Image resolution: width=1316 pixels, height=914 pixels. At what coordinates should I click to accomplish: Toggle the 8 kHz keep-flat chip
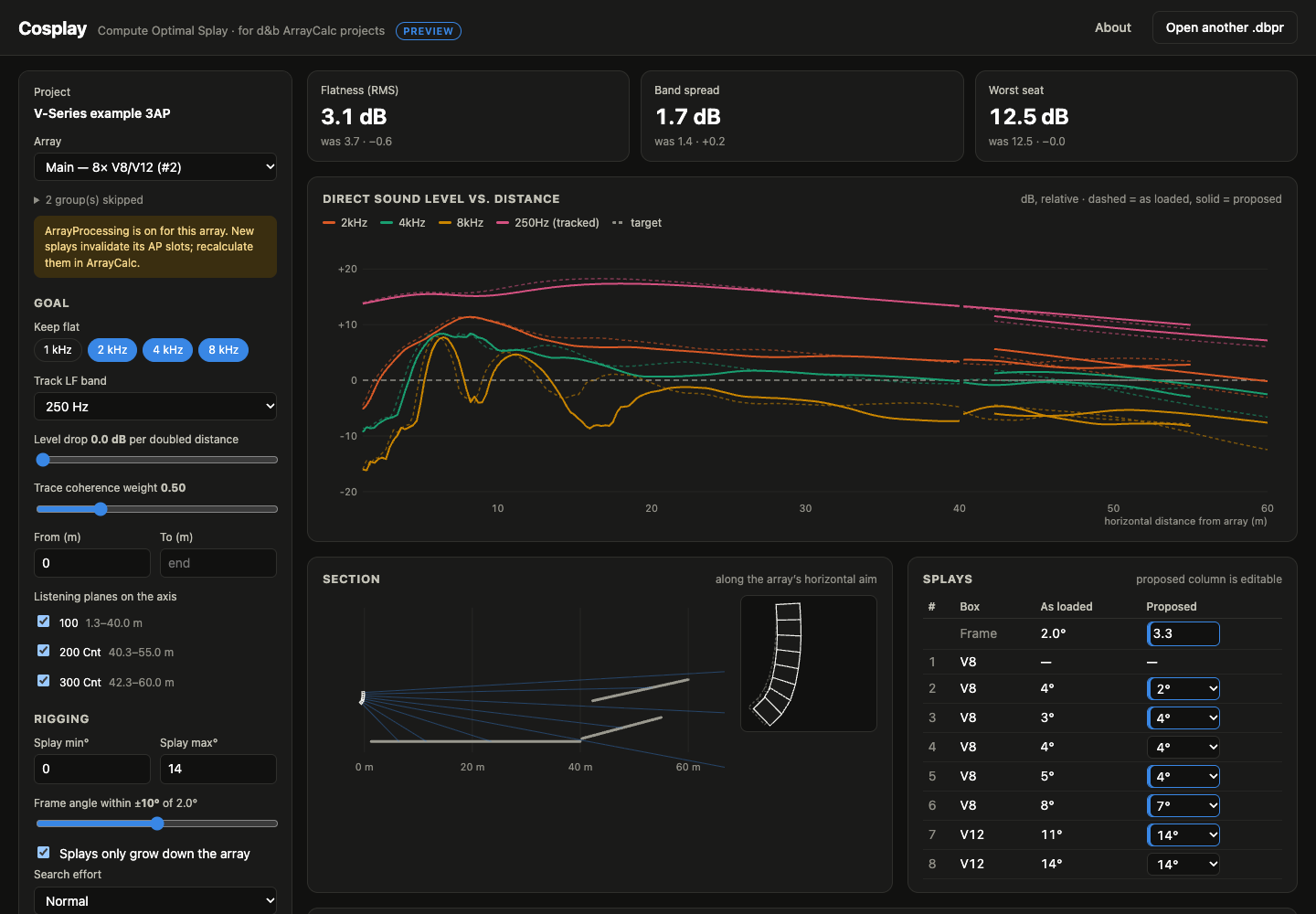(x=223, y=350)
